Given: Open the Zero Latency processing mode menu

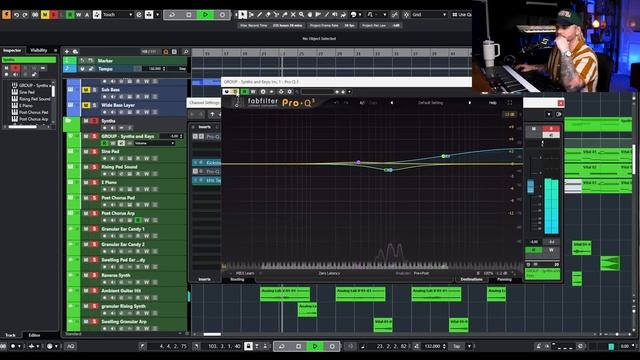Looking at the screenshot, I should (329, 273).
